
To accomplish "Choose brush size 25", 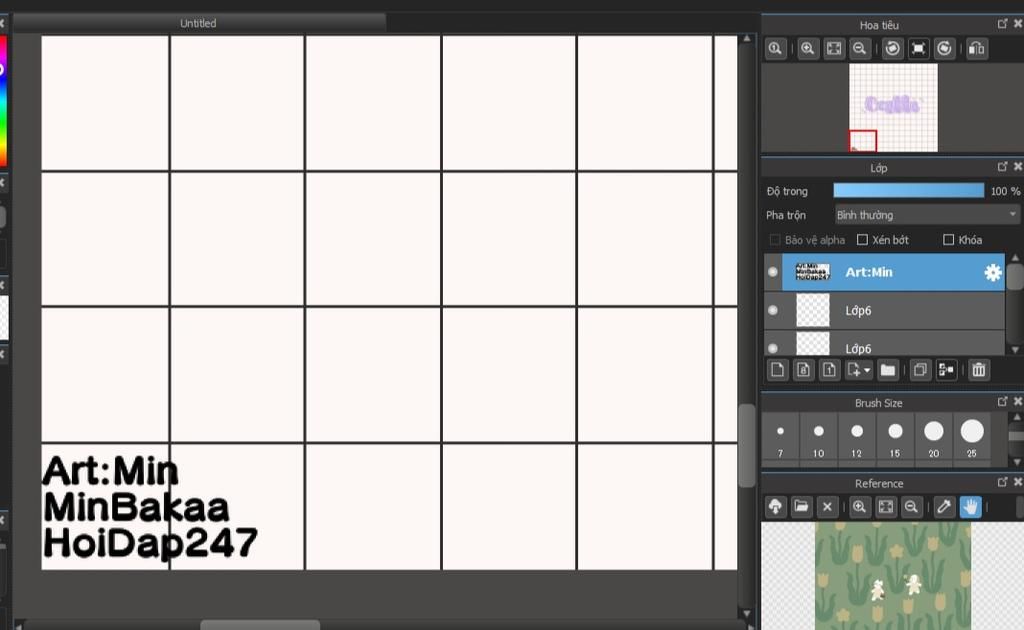I will 972,439.
